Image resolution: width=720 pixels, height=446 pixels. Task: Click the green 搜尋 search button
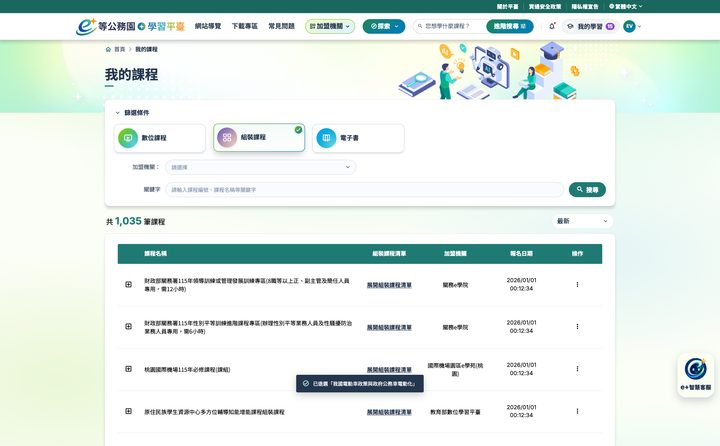[x=587, y=189]
